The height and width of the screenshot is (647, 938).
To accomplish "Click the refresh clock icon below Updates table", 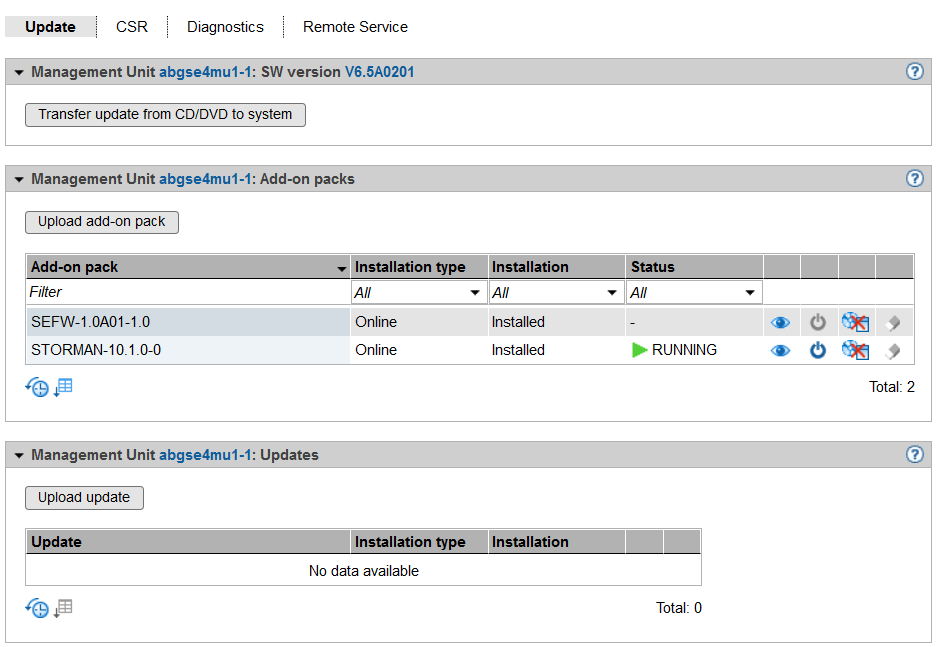I will 37,608.
